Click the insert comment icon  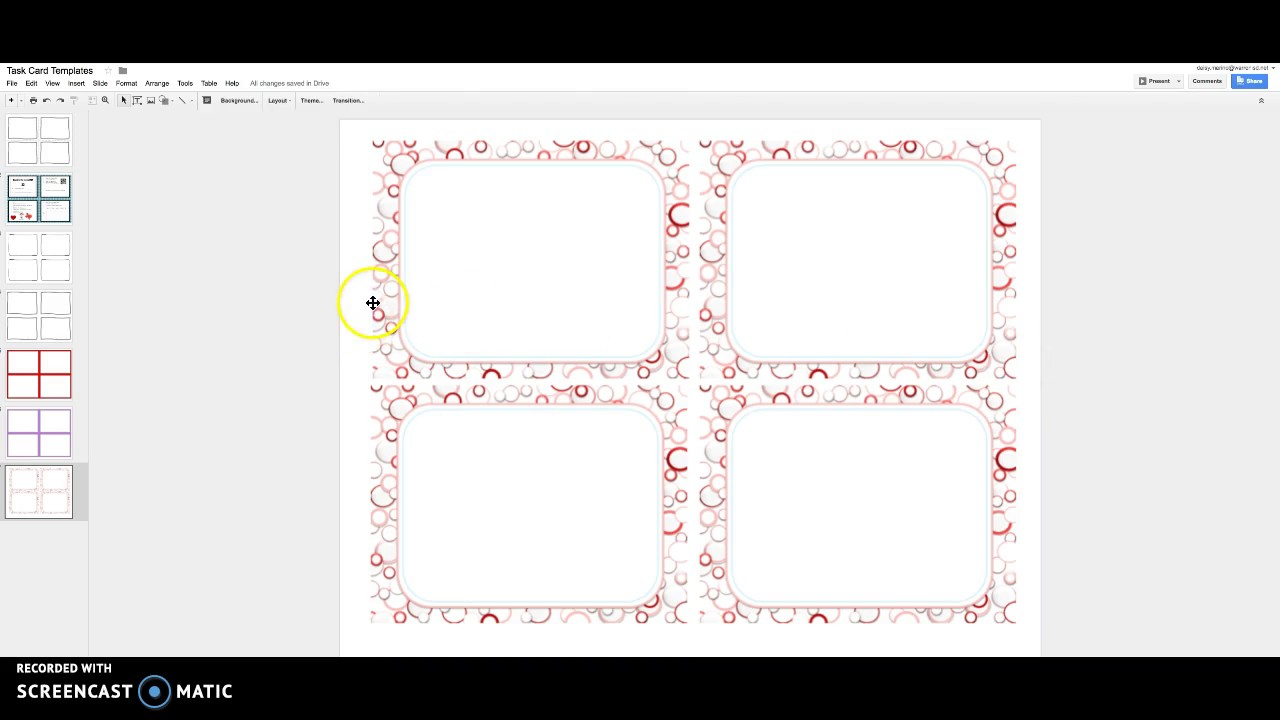[207, 100]
